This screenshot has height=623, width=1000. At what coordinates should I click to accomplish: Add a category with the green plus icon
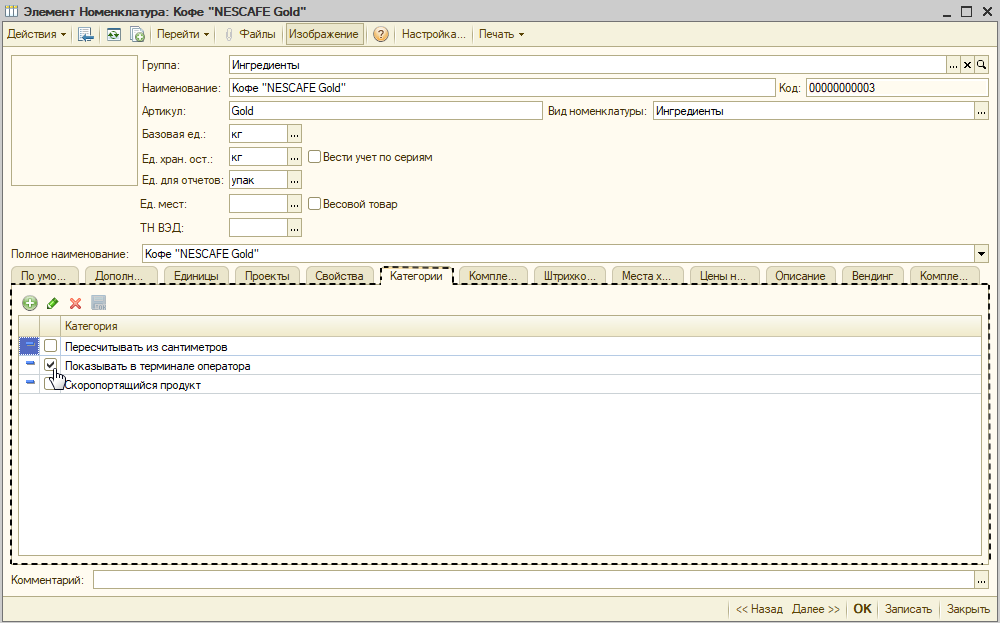coord(30,304)
